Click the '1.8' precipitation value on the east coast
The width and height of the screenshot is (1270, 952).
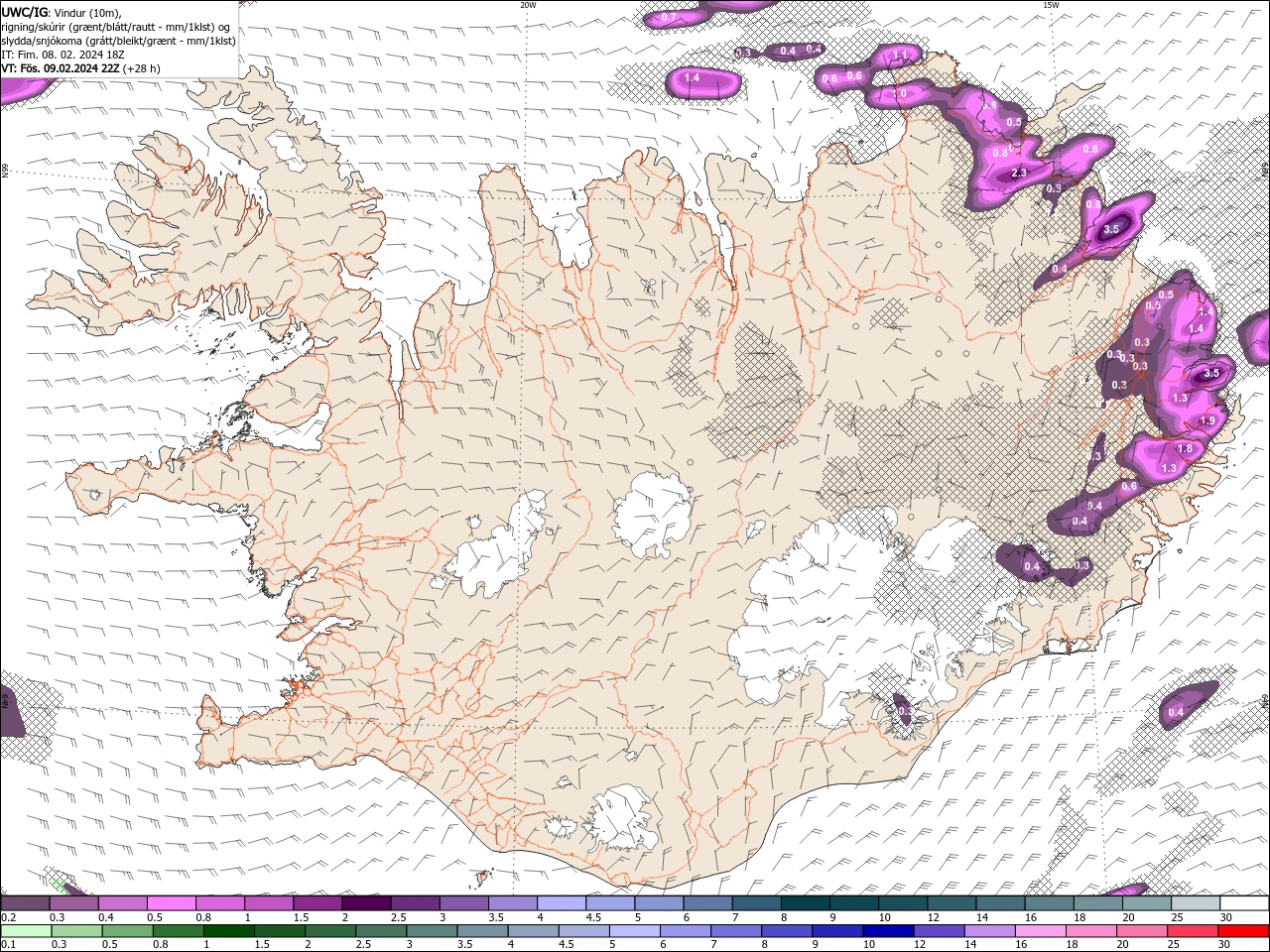click(x=1185, y=449)
